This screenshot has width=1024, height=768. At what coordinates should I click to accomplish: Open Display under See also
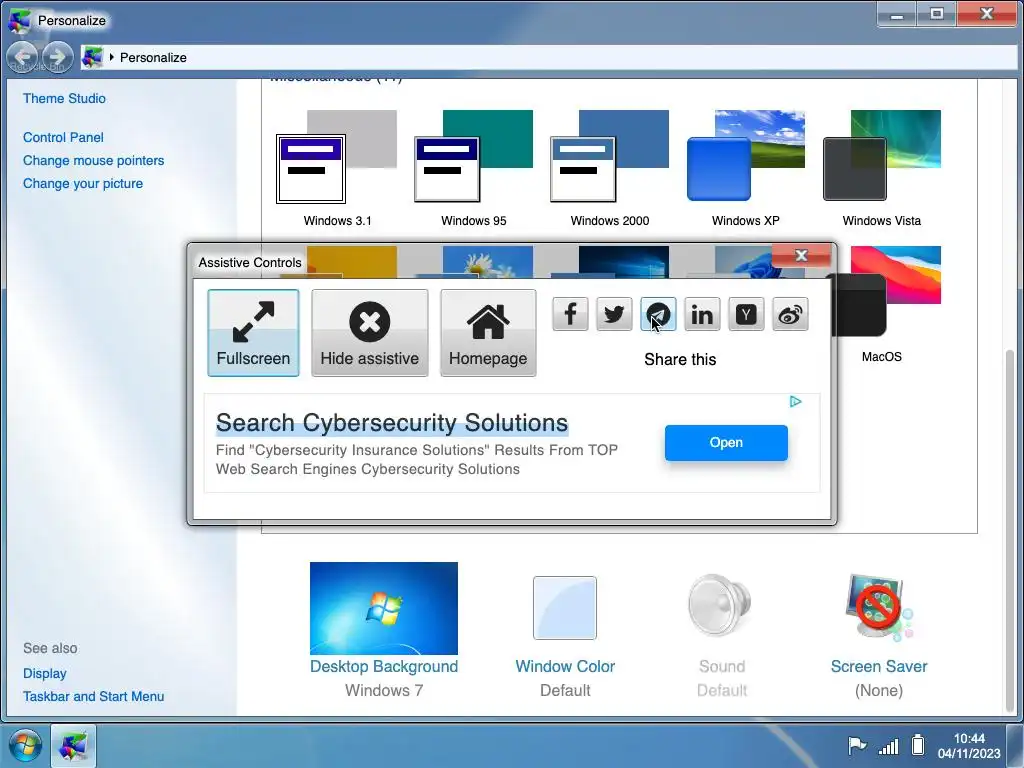(44, 673)
